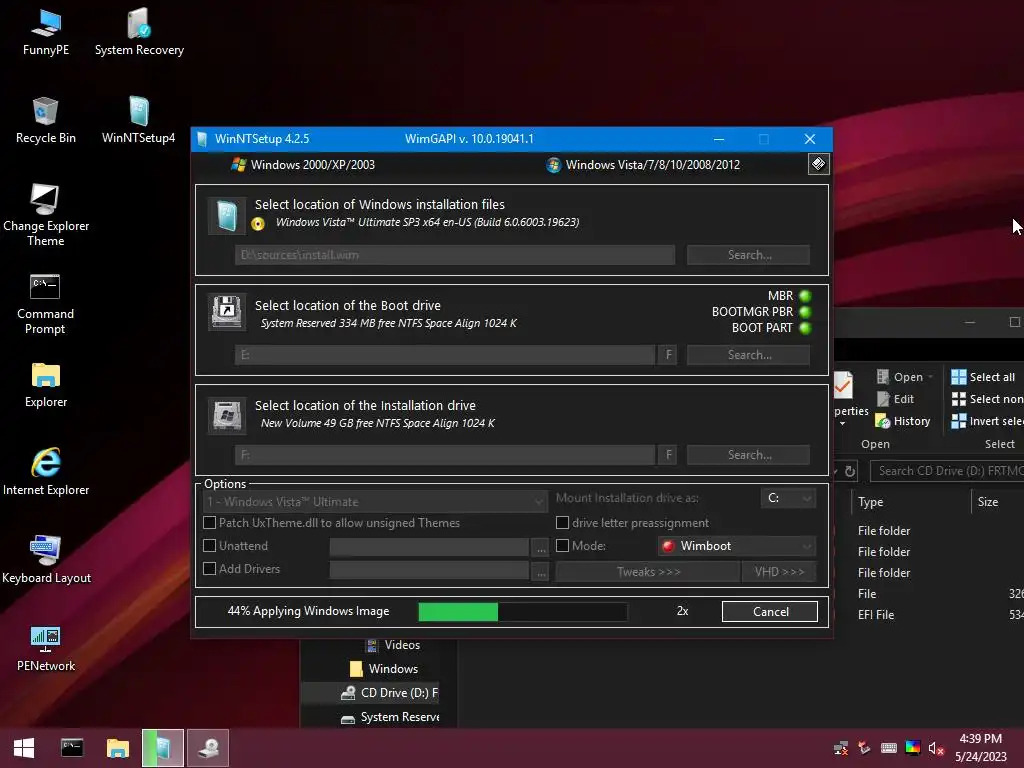Select CD Drive (D:) in Explorer tree
1024x768 pixels.
pyautogui.click(x=390, y=693)
